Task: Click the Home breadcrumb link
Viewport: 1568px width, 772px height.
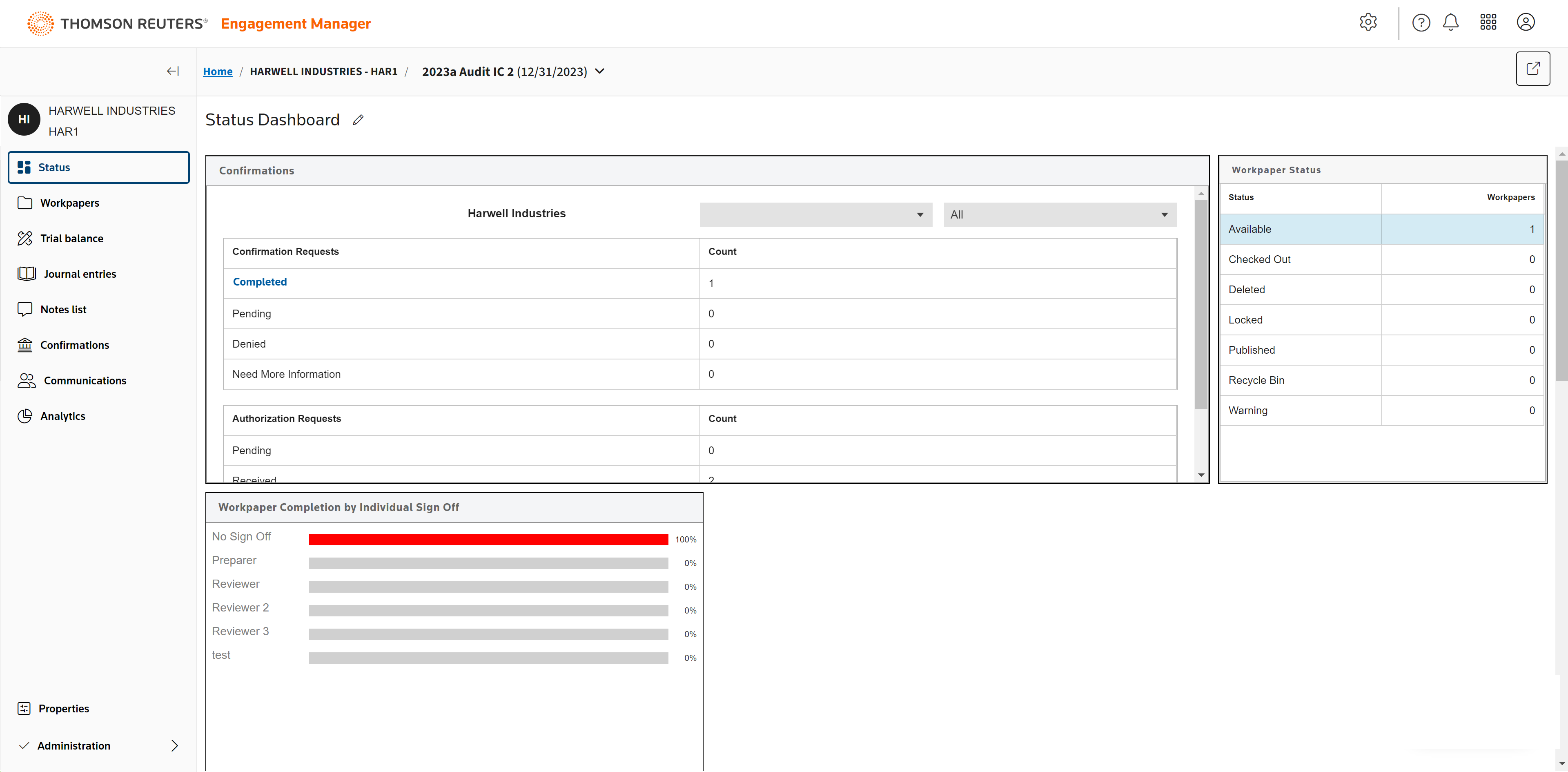Action: coord(217,72)
